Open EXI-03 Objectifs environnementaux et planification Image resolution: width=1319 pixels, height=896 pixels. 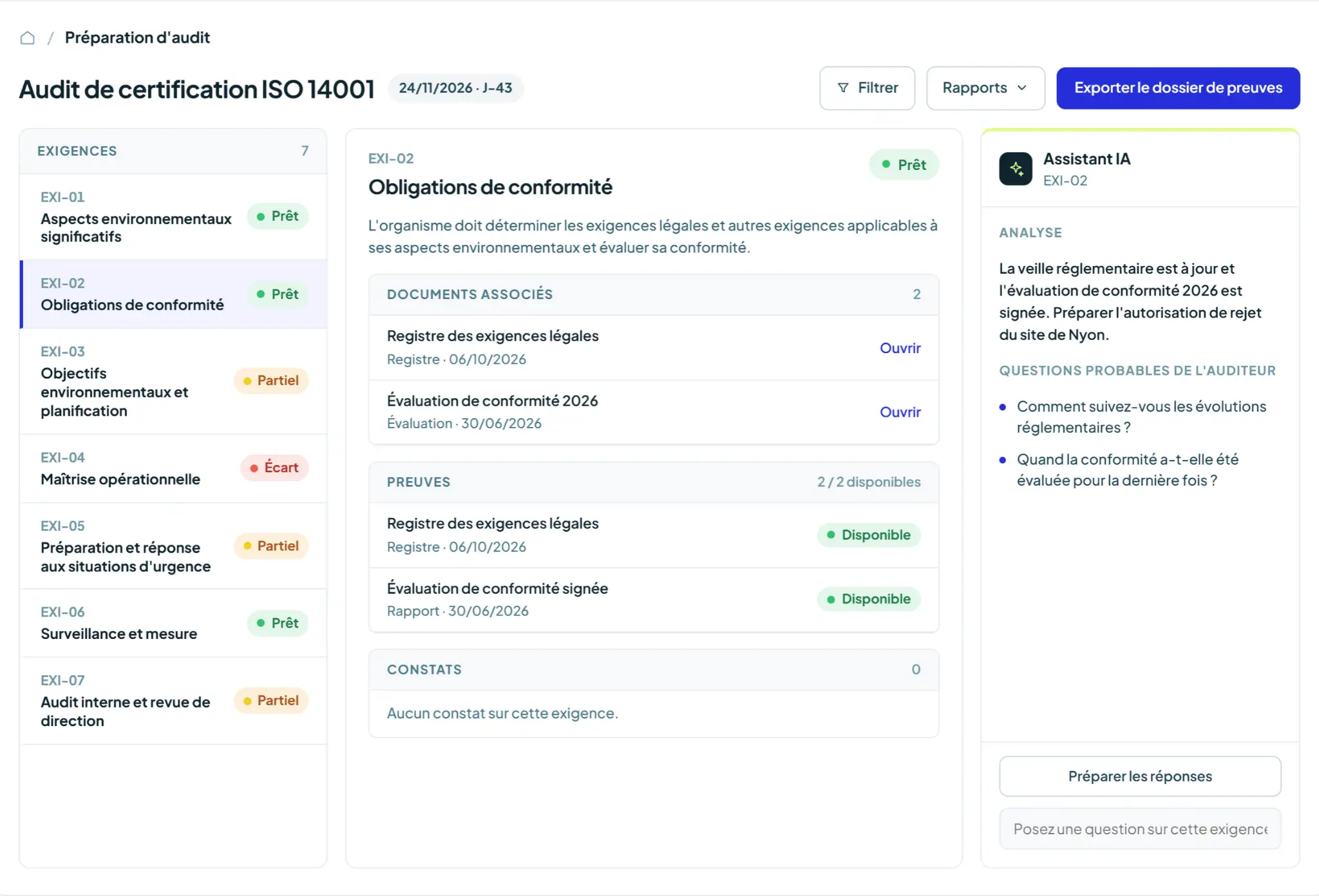tap(173, 381)
